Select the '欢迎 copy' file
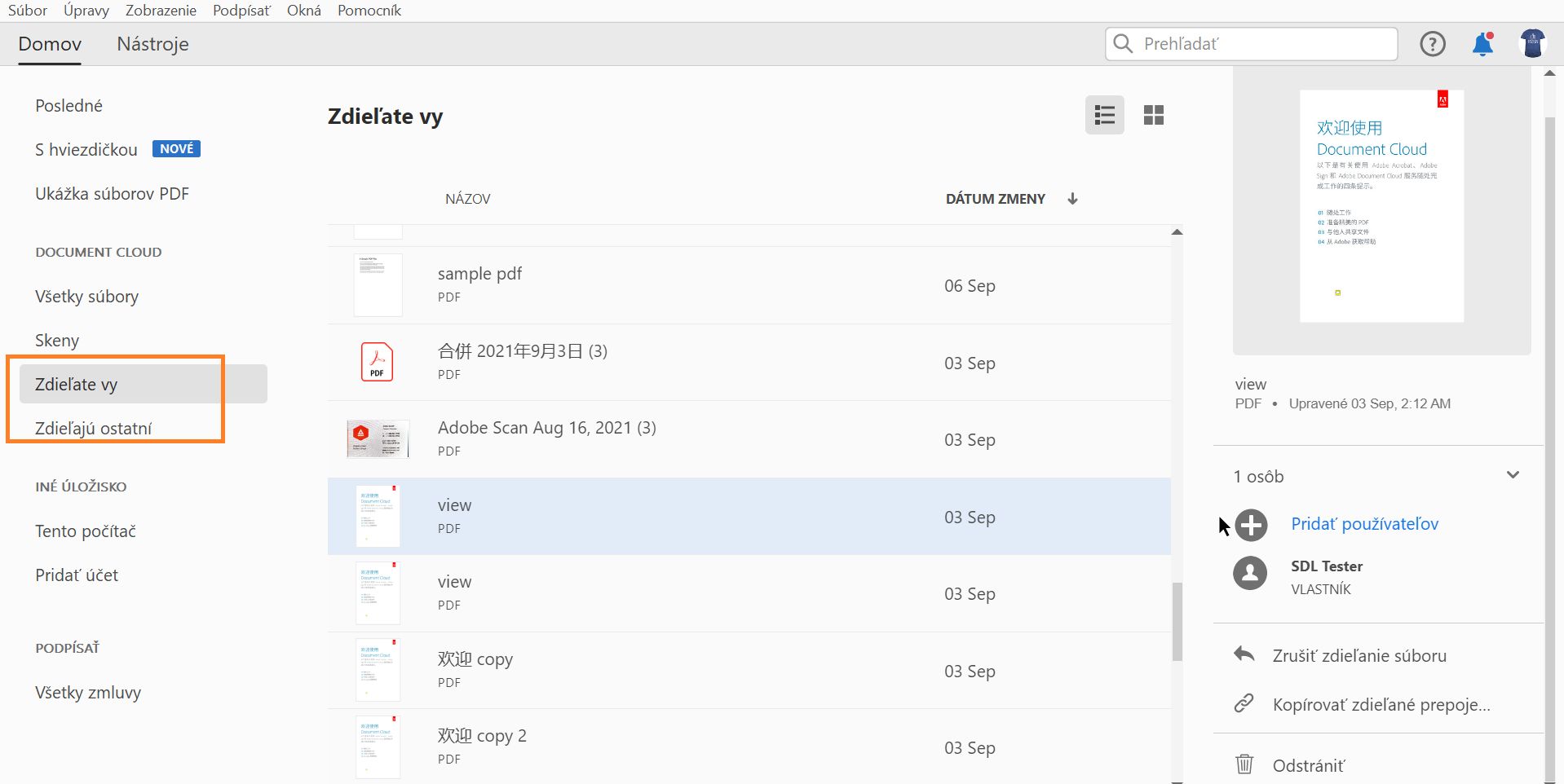 [x=749, y=671]
